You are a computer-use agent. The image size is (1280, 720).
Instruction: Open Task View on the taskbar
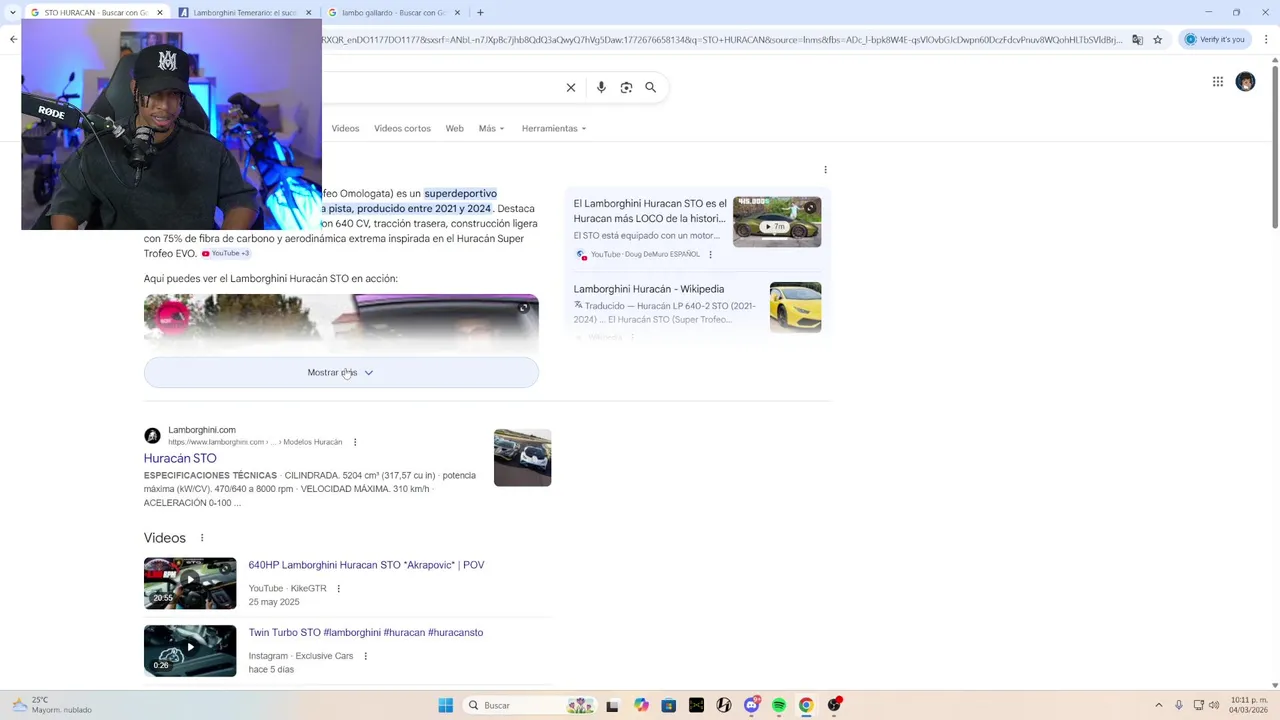point(612,705)
